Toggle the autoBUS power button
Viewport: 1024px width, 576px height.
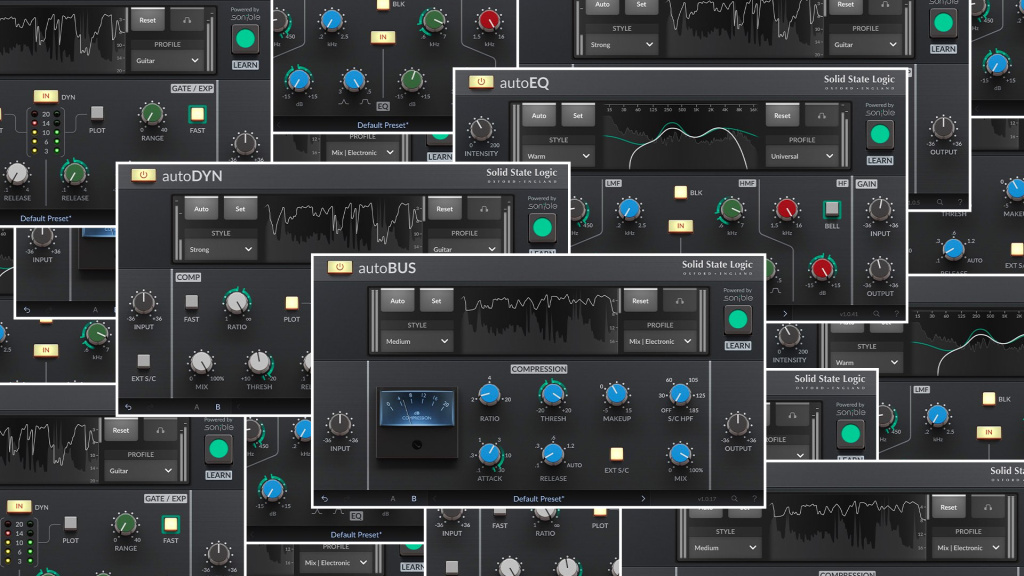point(339,267)
